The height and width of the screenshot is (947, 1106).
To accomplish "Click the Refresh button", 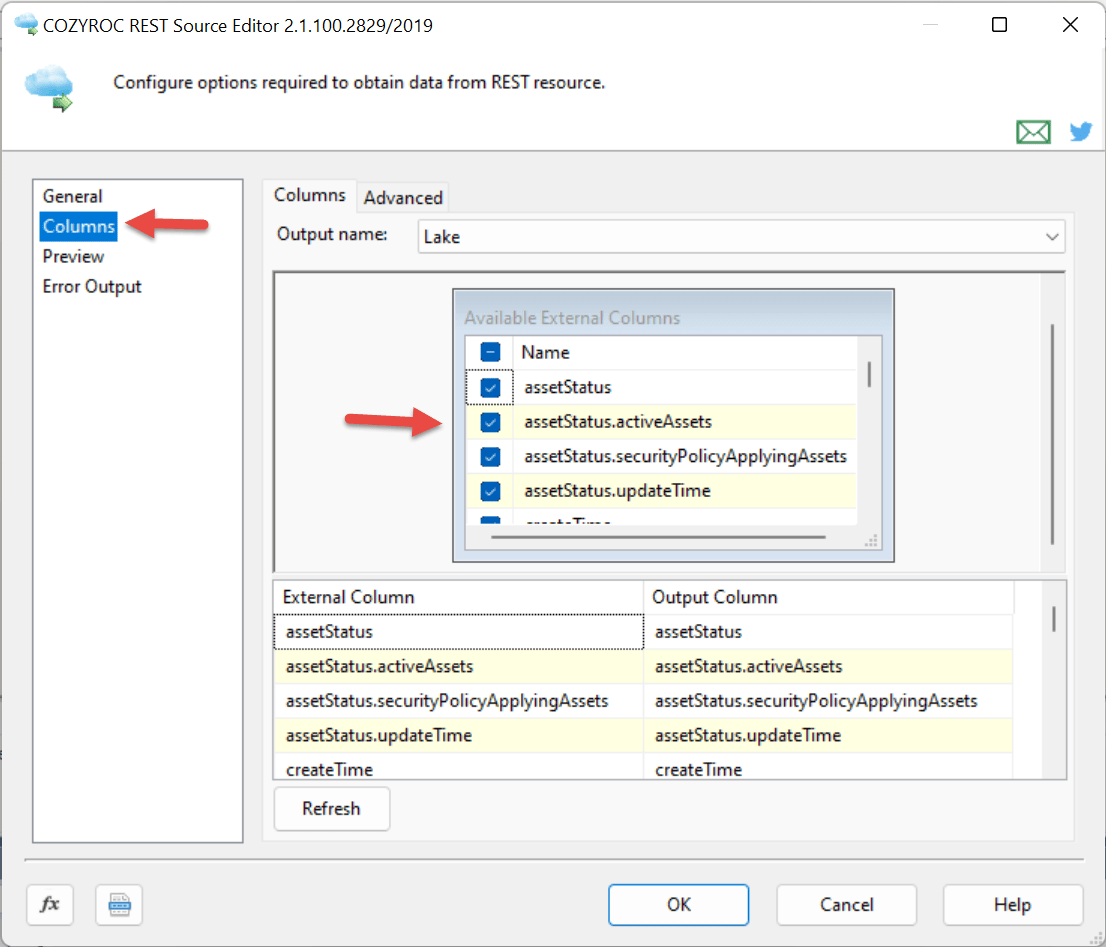I will coord(332,808).
